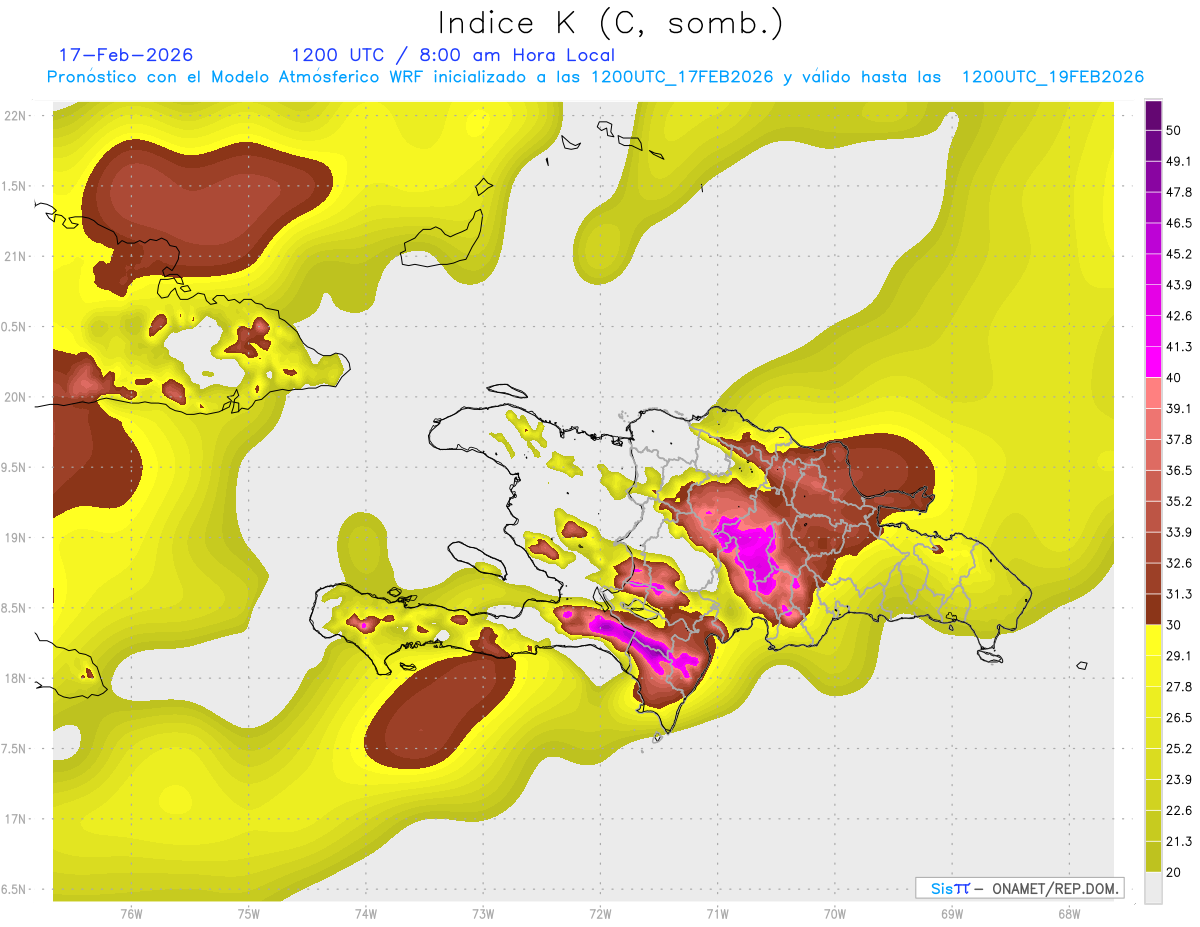Select the "21N" latitude label
The image size is (1200, 927).
pos(16,256)
